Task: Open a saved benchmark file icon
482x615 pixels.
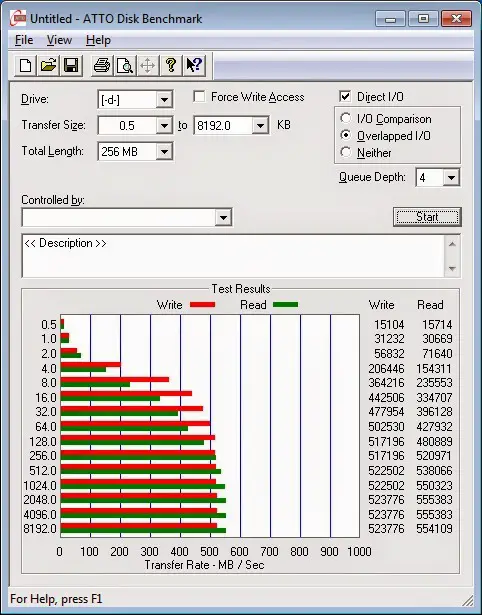Action: coord(48,65)
